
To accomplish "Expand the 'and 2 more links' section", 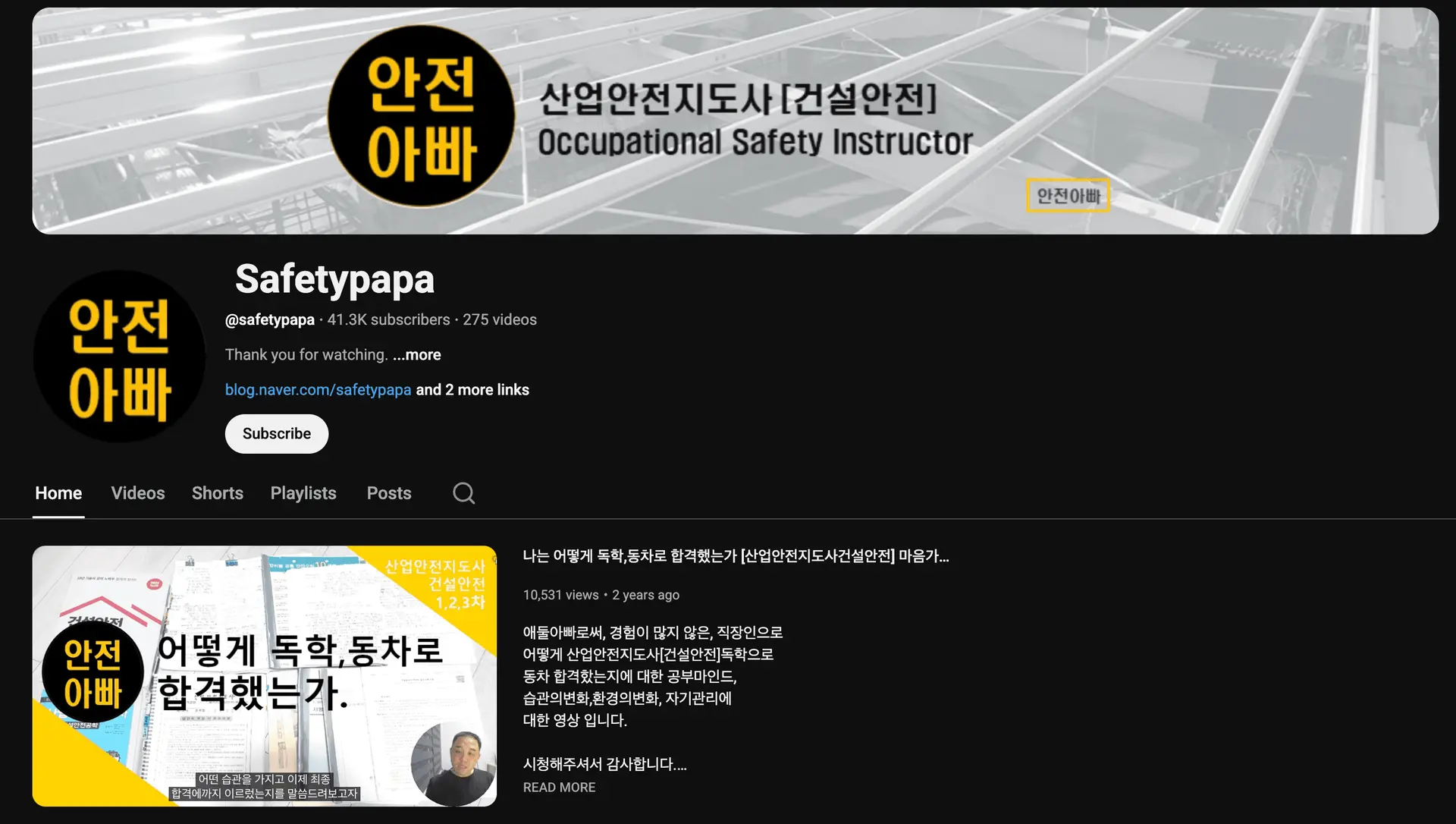I will 472,389.
